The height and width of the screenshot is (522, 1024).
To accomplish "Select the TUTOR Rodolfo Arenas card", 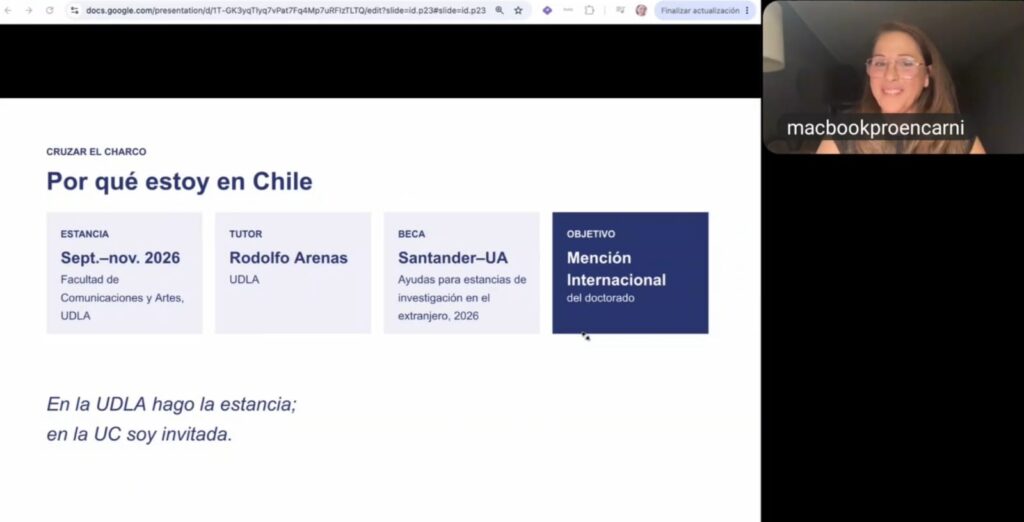I will pos(293,273).
